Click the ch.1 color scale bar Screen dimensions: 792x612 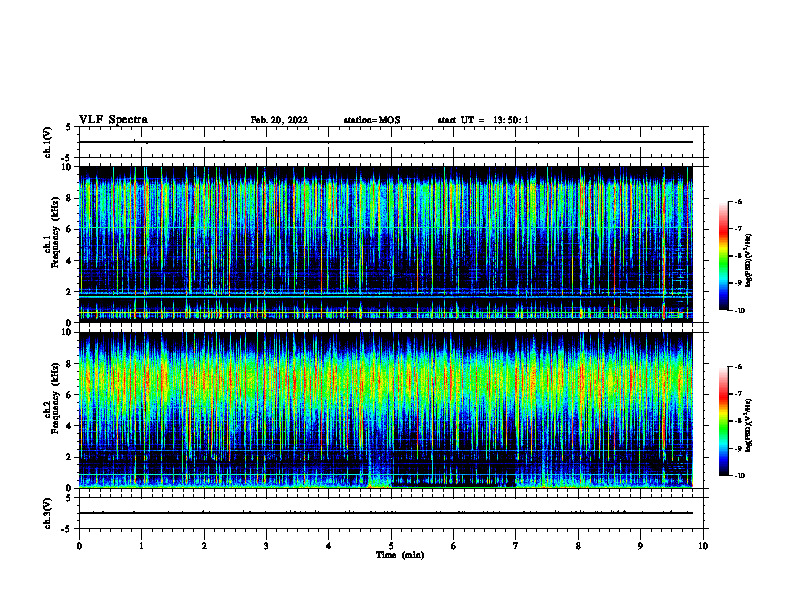tap(723, 256)
